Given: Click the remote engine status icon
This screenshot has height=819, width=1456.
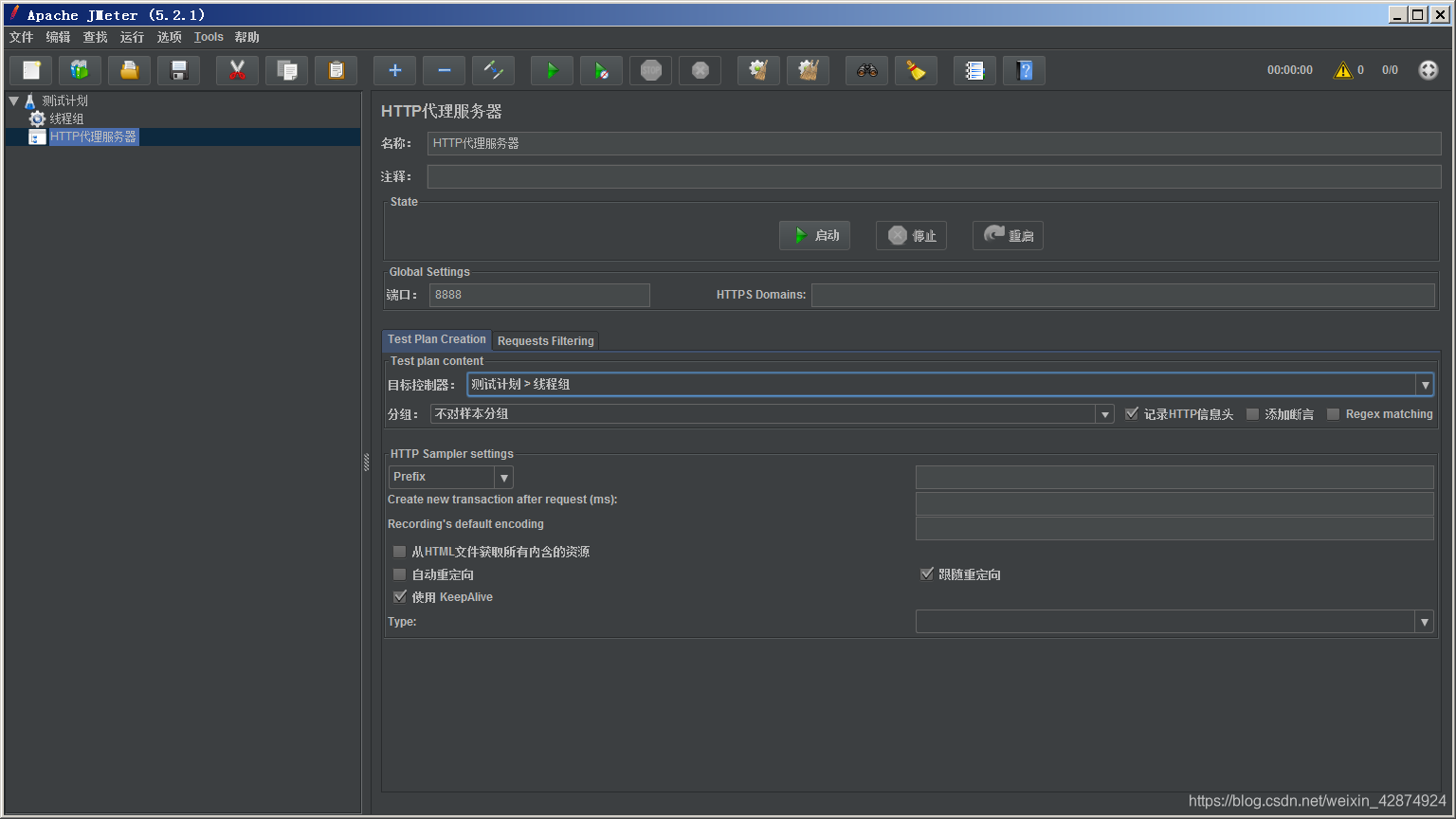Looking at the screenshot, I should [x=1428, y=70].
